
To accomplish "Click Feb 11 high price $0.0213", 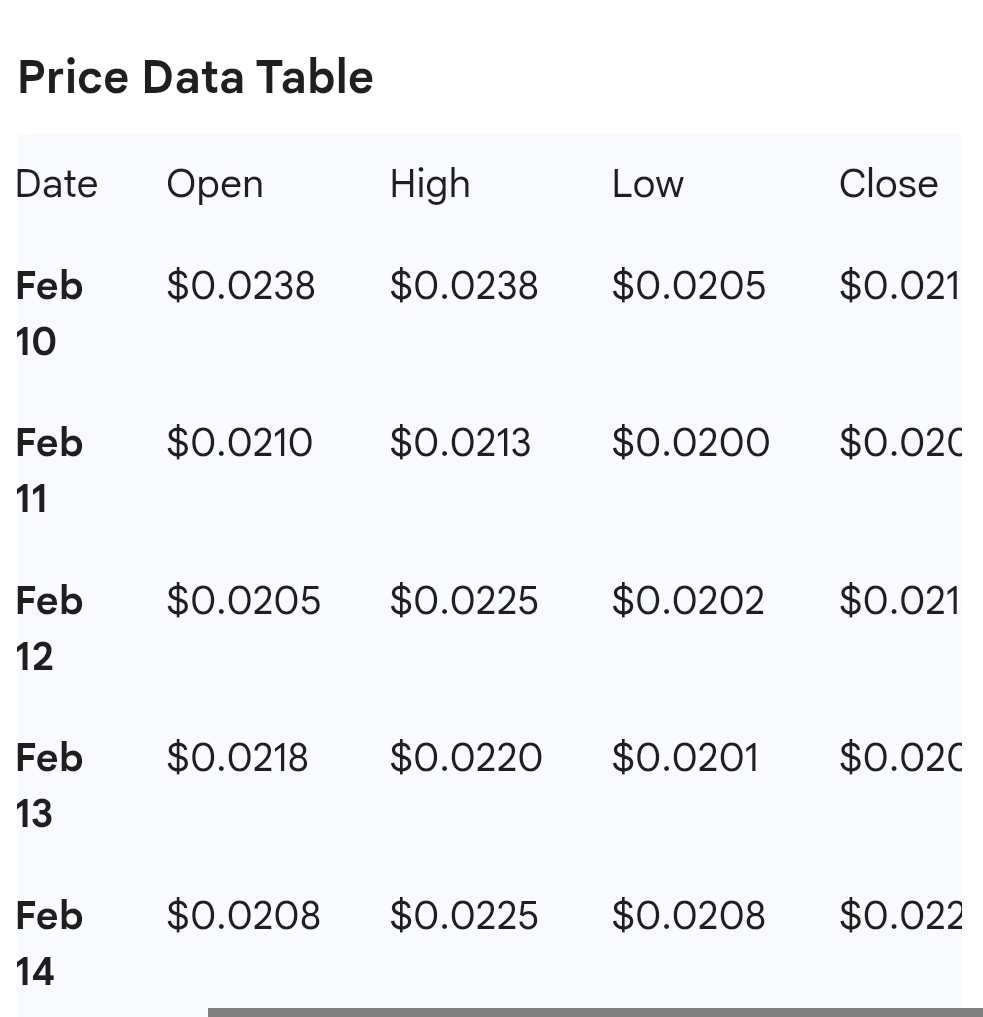I will (460, 442).
